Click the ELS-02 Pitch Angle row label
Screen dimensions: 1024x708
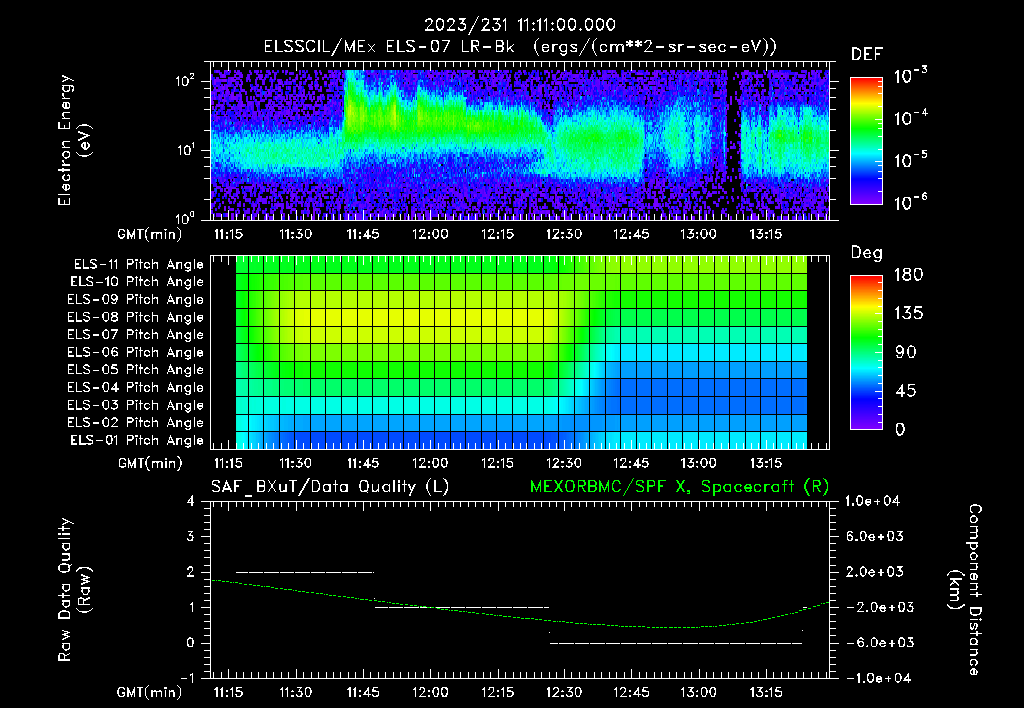coord(136,423)
